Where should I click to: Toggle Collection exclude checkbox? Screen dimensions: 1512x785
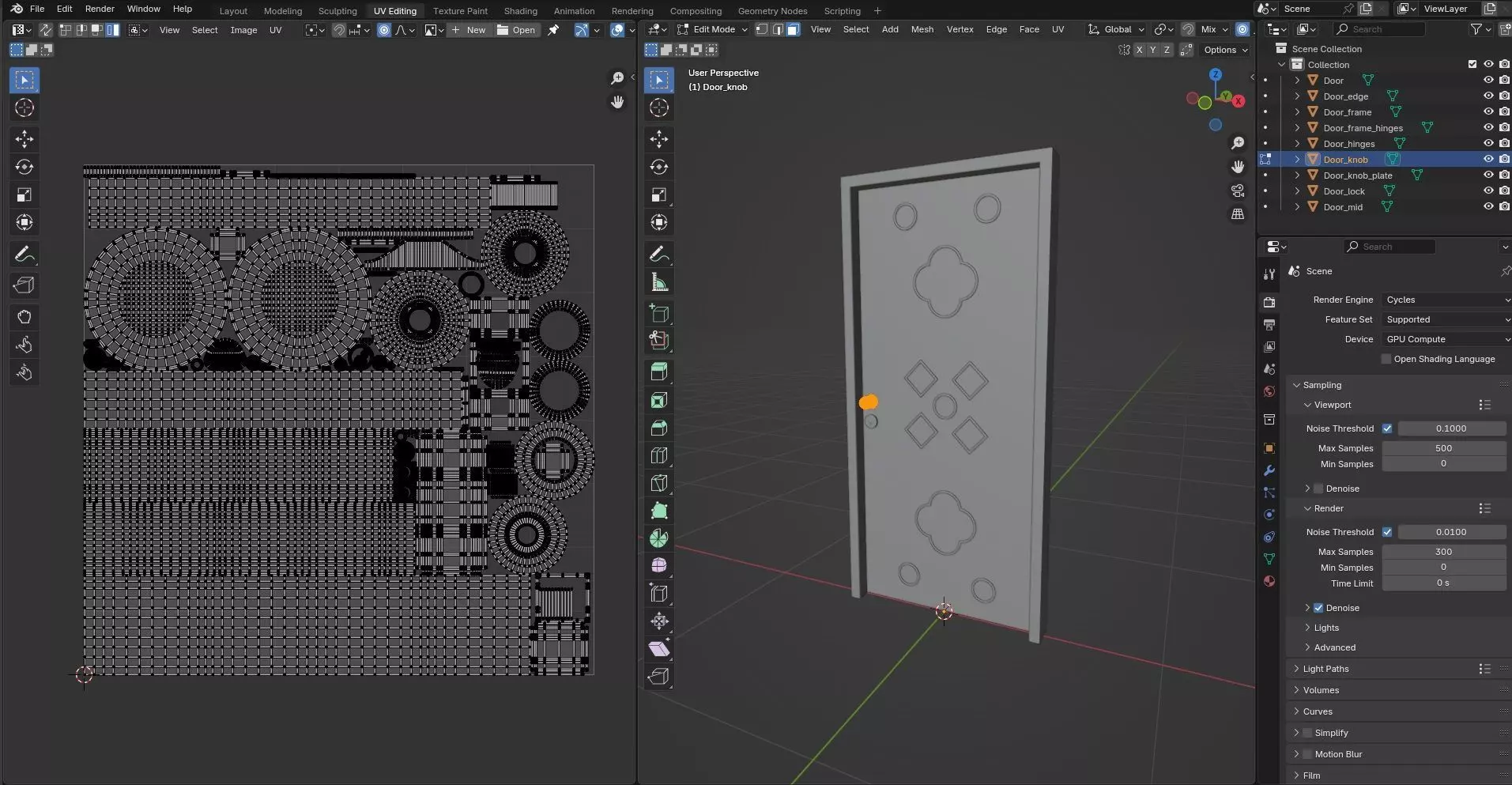click(x=1472, y=65)
